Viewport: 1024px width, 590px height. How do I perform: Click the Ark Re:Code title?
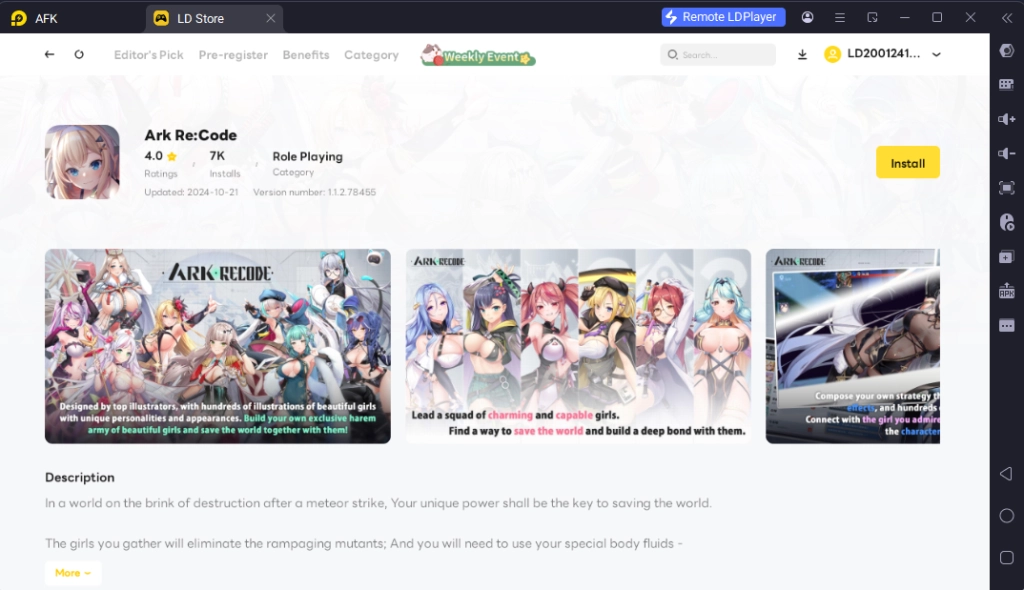(x=190, y=135)
